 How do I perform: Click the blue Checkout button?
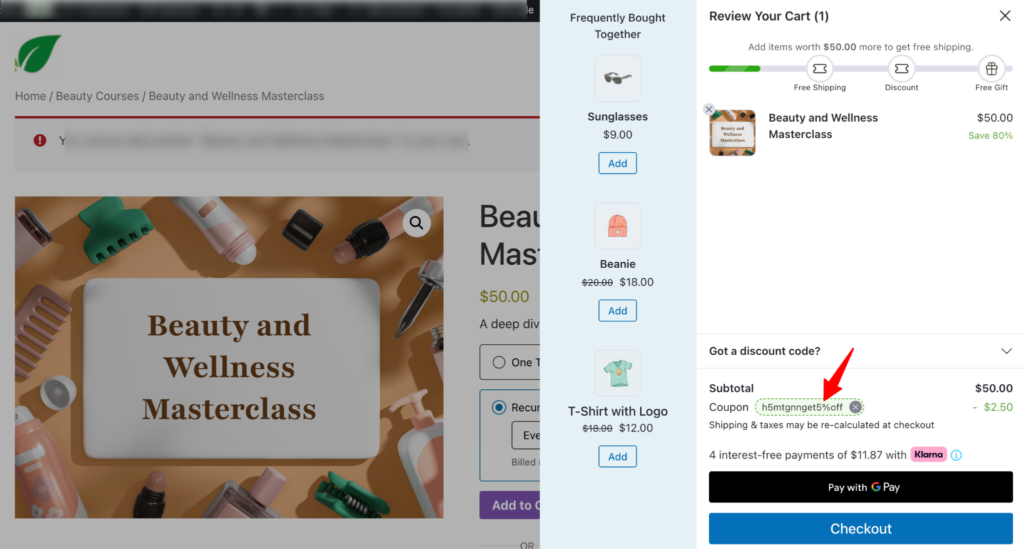[x=860, y=529]
